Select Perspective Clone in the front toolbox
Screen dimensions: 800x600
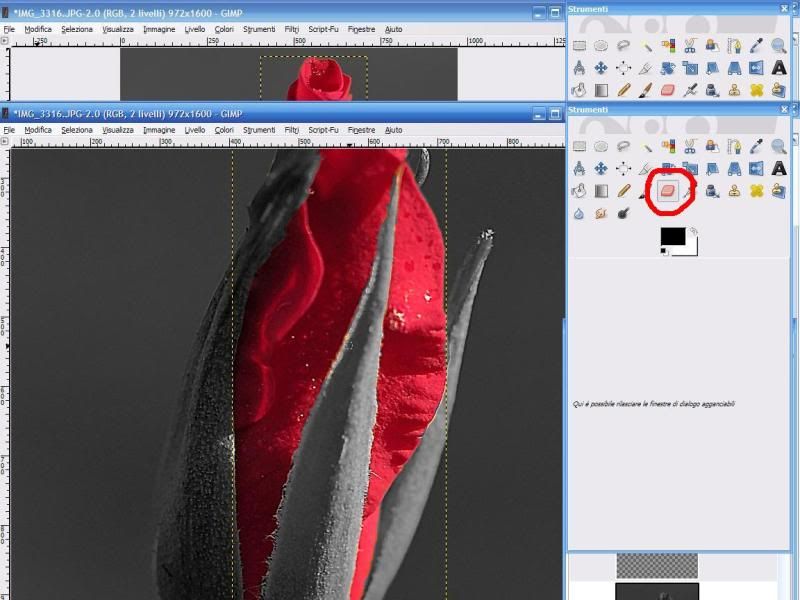tap(779, 191)
